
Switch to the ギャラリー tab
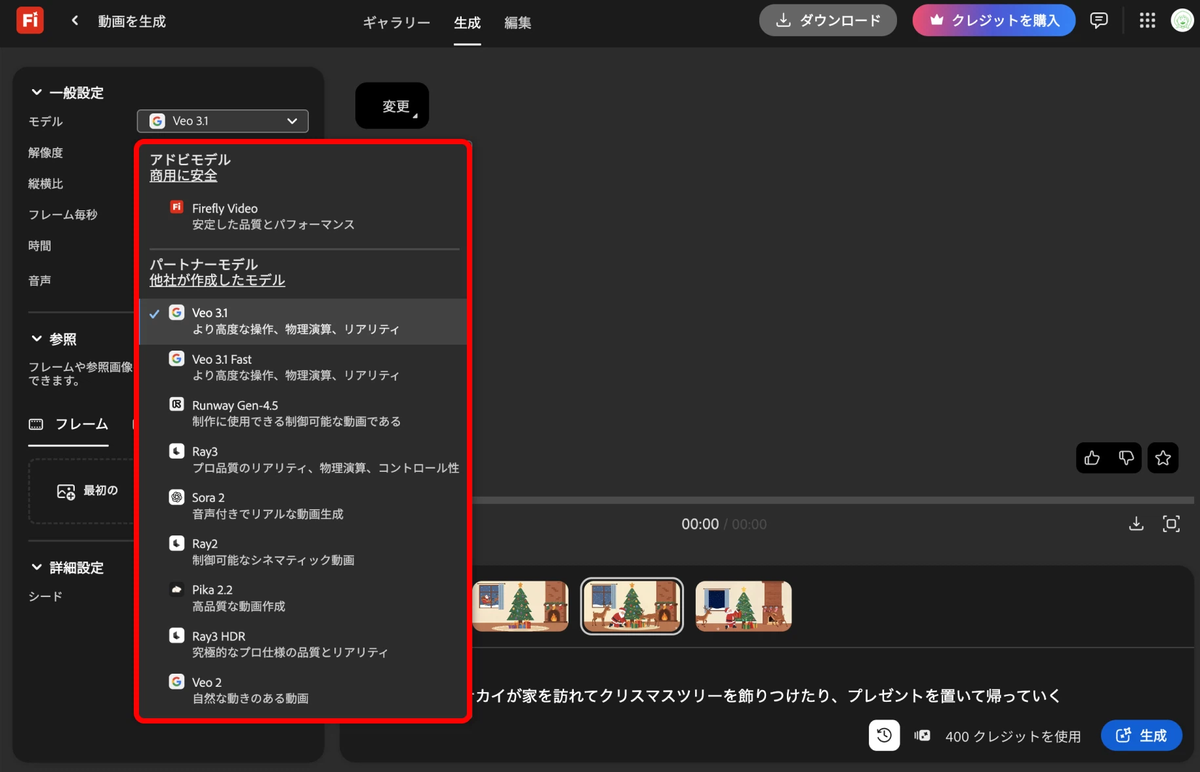(397, 22)
